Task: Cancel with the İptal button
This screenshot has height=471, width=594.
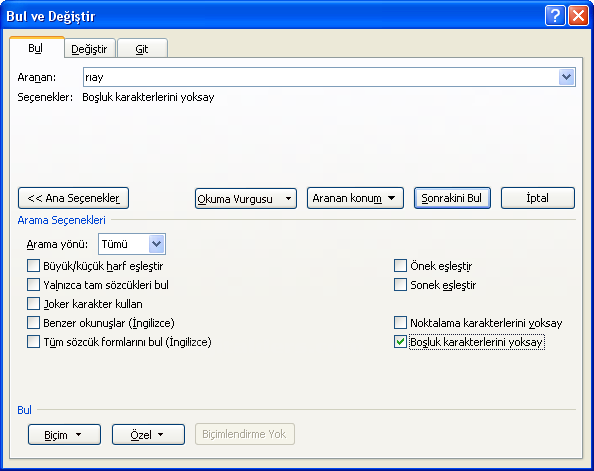Action: [x=538, y=198]
